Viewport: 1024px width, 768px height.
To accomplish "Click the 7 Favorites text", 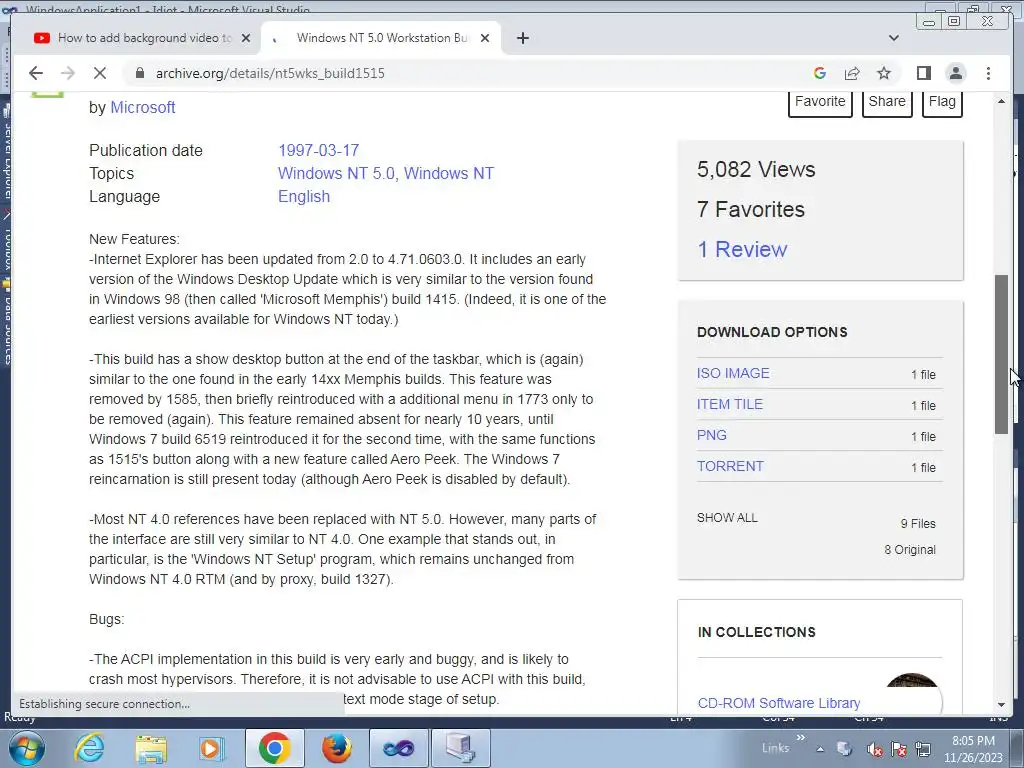I will (x=750, y=210).
